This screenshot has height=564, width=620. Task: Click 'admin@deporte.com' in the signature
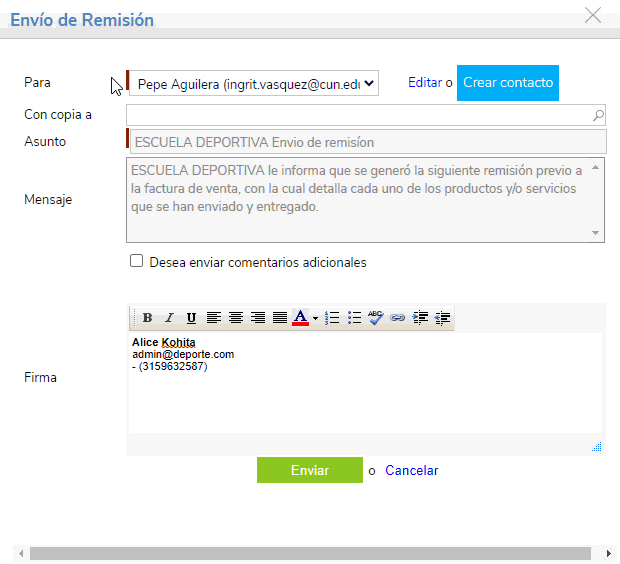[183, 354]
